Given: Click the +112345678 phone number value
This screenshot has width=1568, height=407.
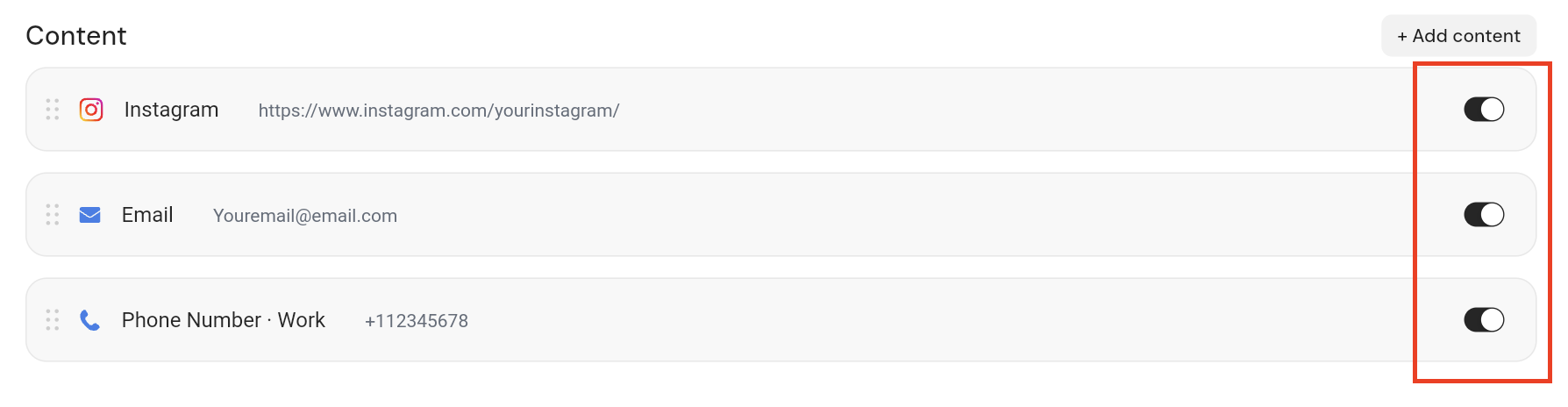Looking at the screenshot, I should point(417,321).
